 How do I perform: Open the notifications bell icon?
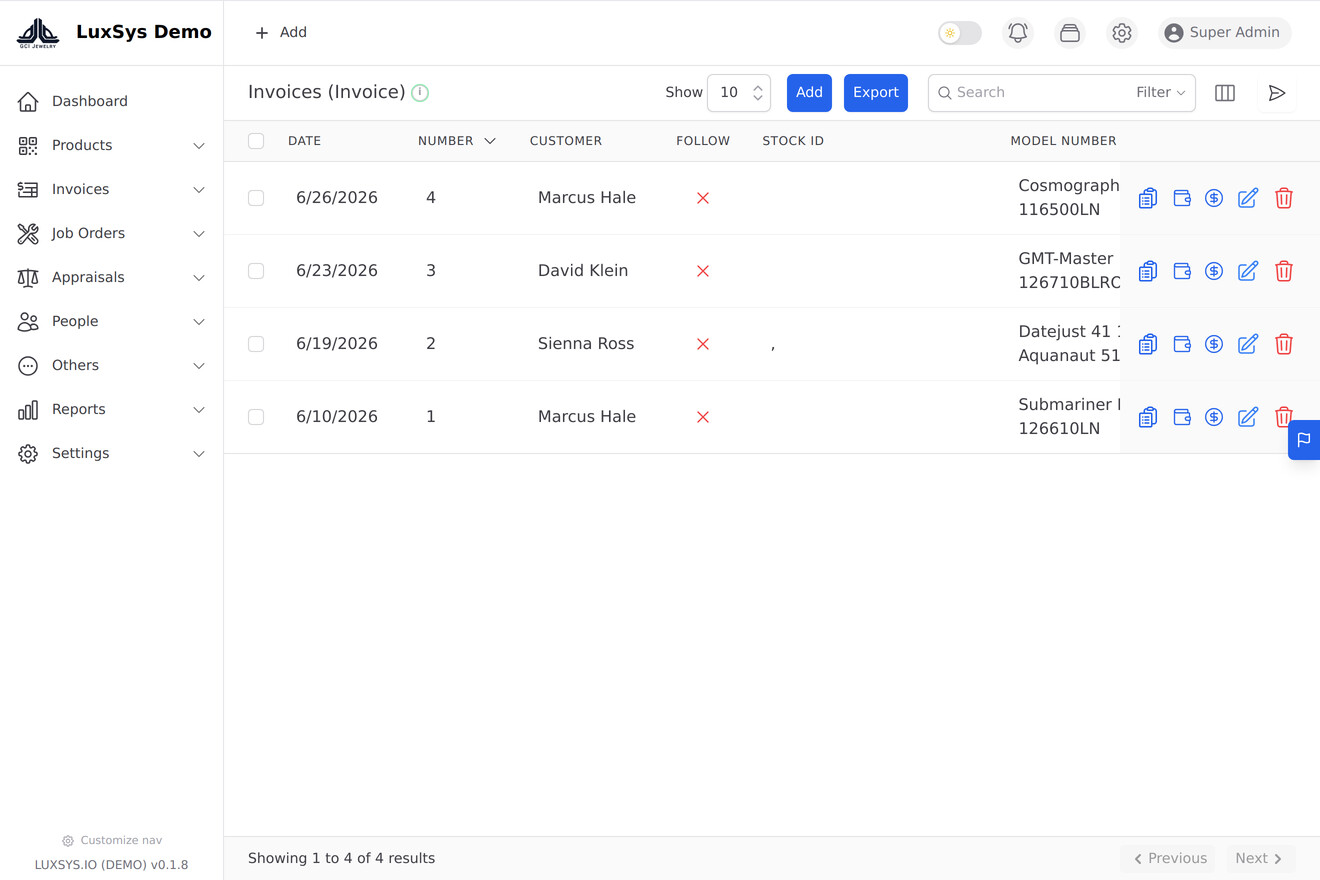[1018, 33]
